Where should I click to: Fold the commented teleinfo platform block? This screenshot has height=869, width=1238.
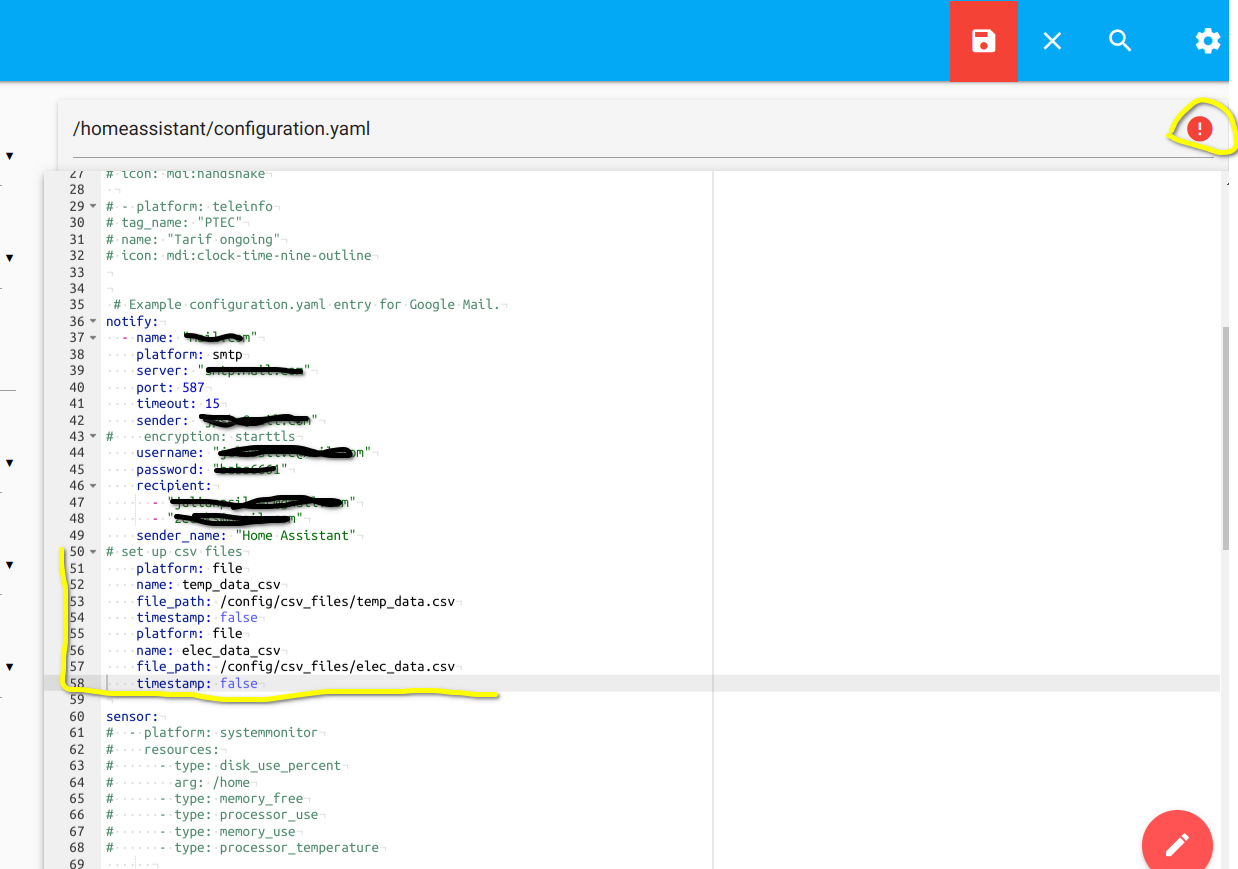point(91,206)
